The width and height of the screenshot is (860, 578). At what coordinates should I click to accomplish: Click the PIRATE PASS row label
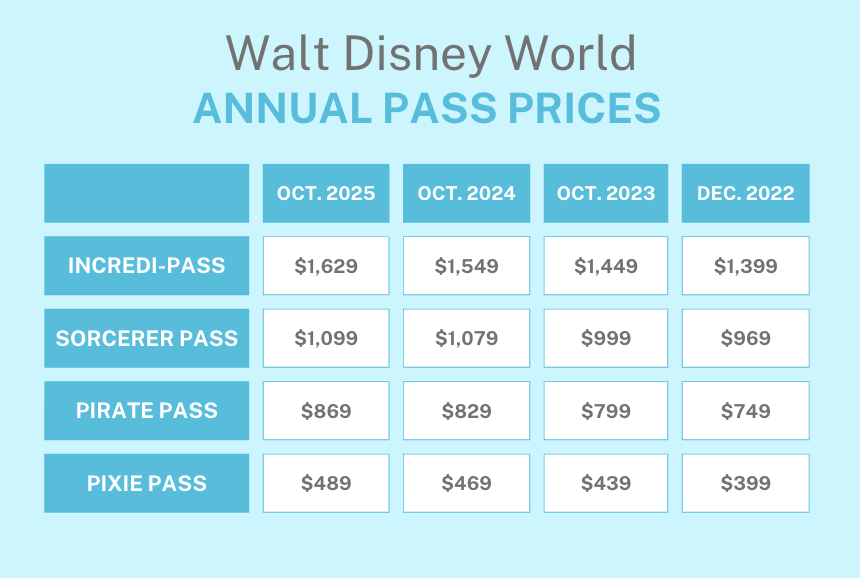coord(147,411)
